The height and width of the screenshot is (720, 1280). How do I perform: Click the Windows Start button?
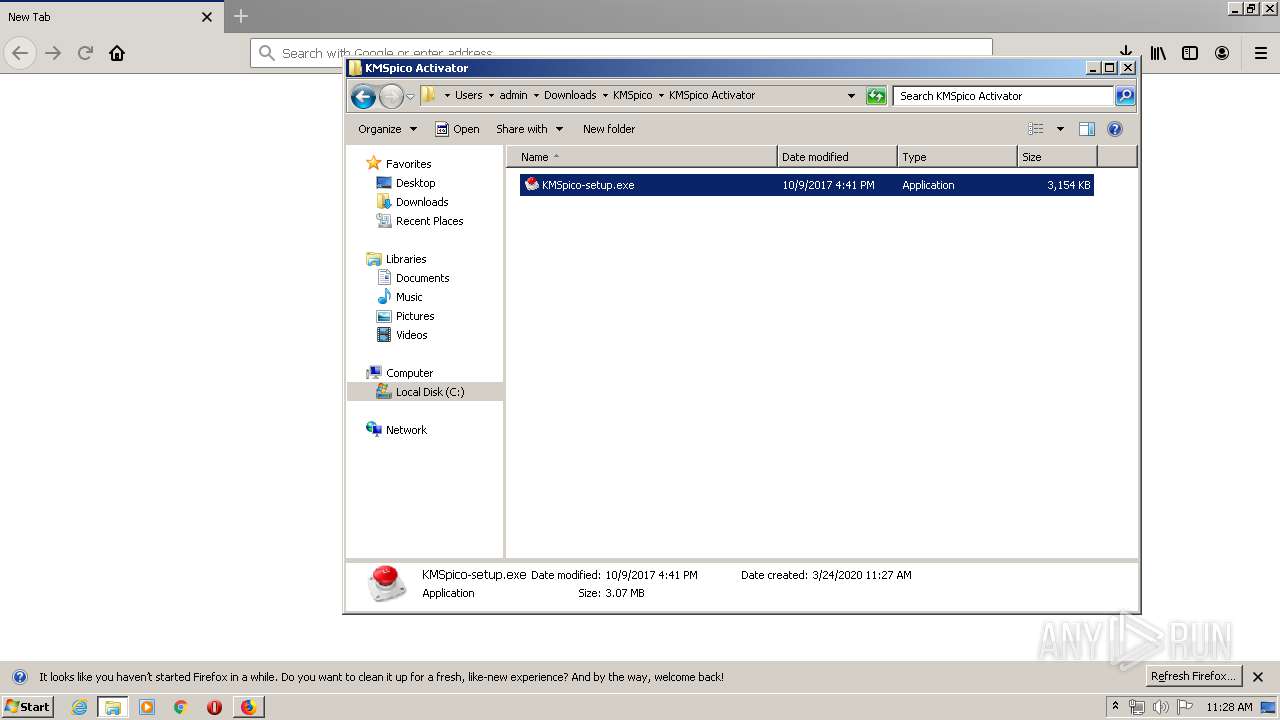point(27,706)
